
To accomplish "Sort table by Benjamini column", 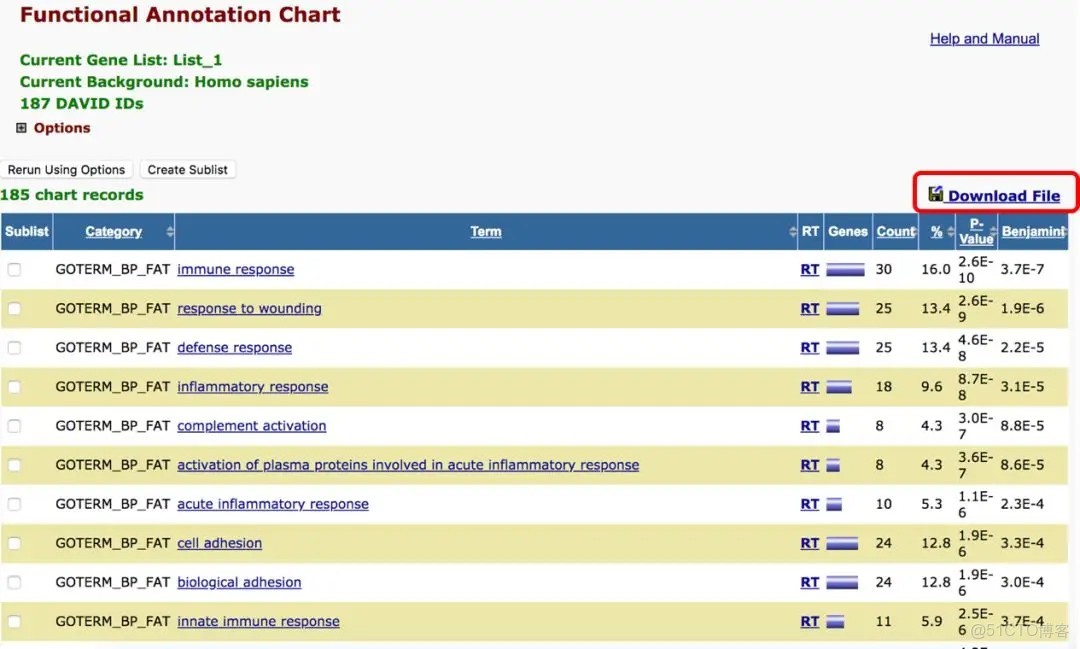I will click(1032, 231).
